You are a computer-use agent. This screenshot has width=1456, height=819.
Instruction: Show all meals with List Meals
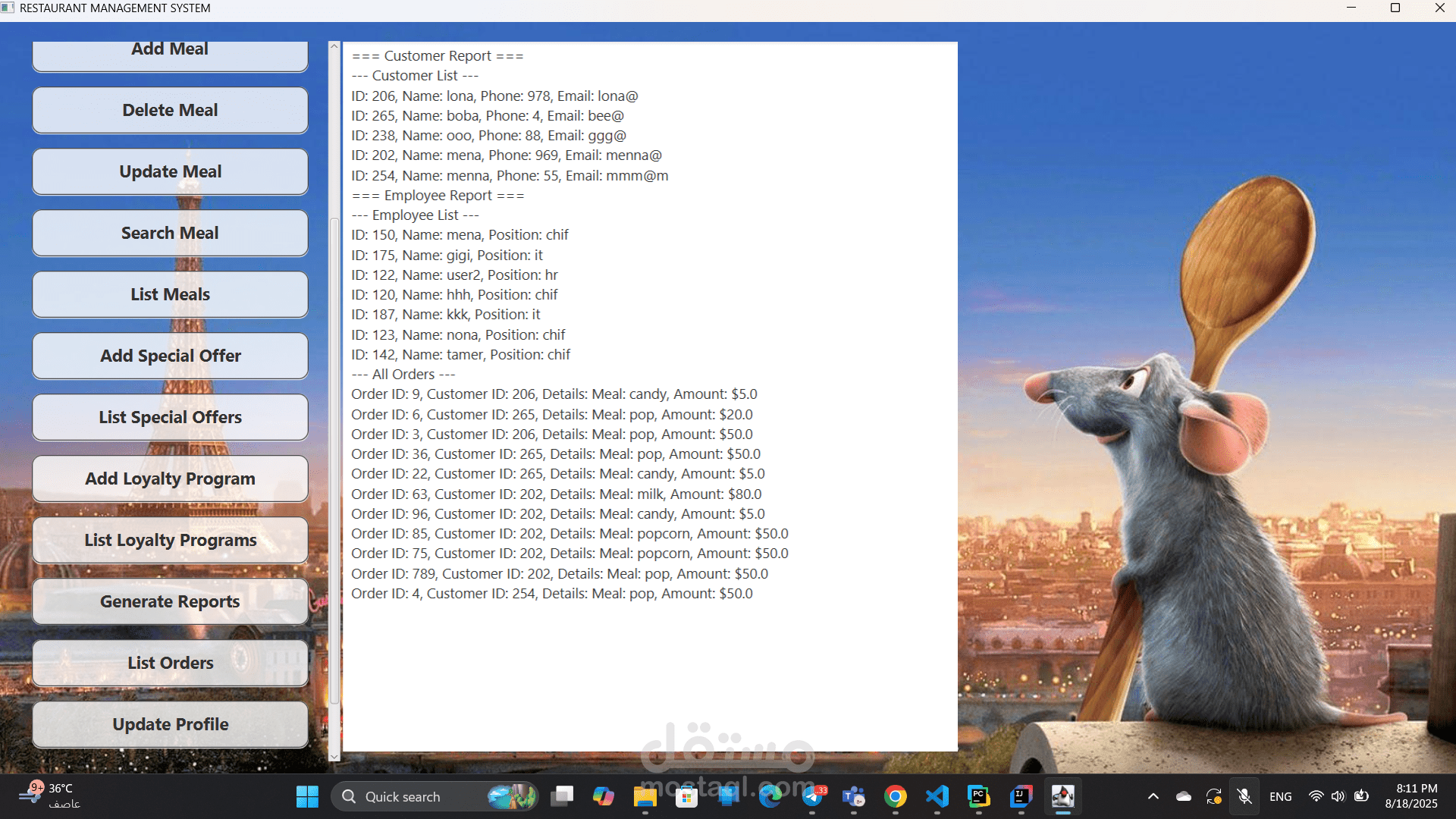[170, 294]
